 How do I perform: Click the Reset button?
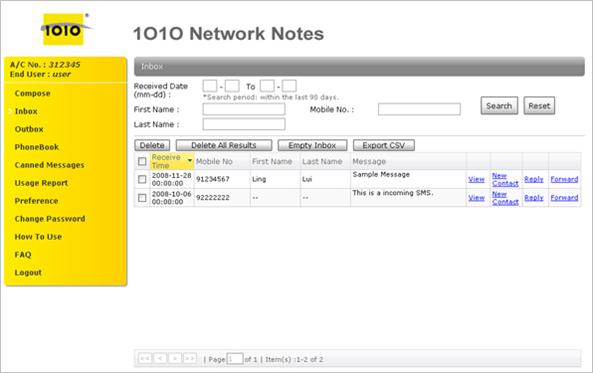pyautogui.click(x=539, y=106)
